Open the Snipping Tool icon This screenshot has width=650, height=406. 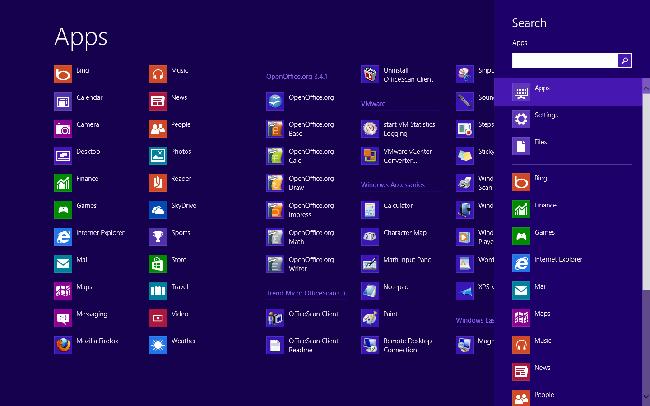click(x=465, y=75)
